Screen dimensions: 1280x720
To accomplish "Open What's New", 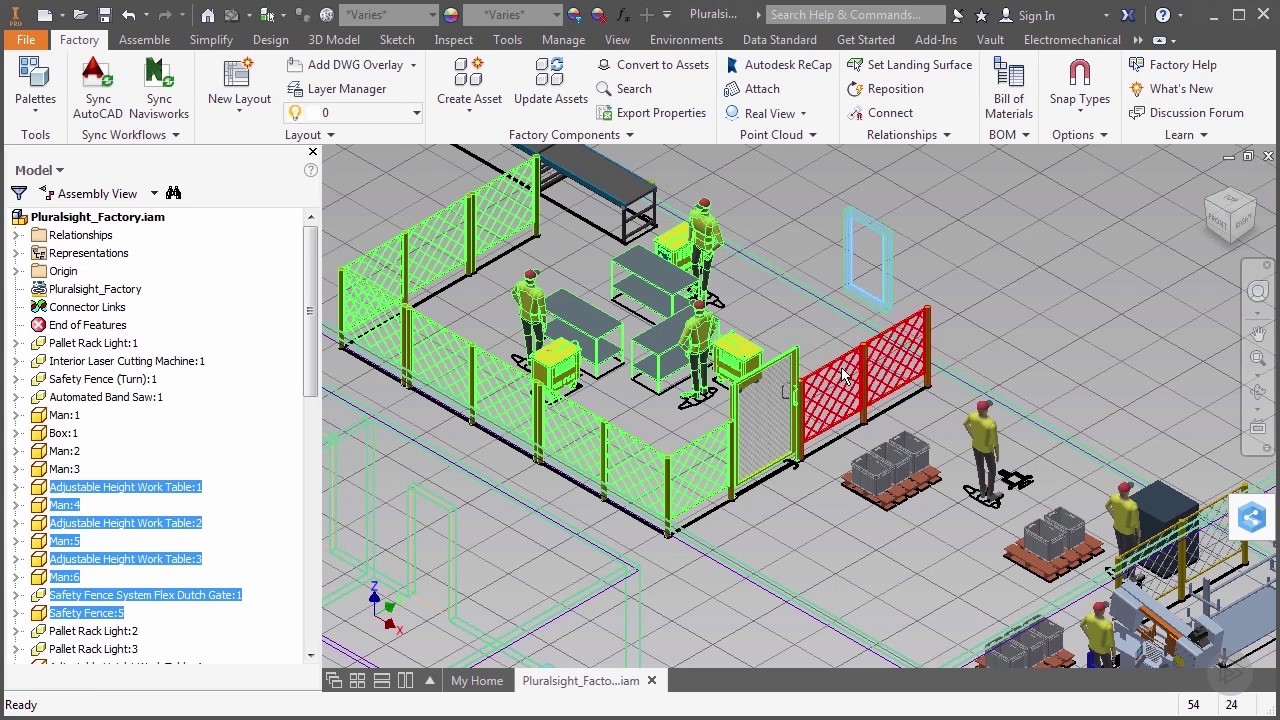I will point(1170,88).
